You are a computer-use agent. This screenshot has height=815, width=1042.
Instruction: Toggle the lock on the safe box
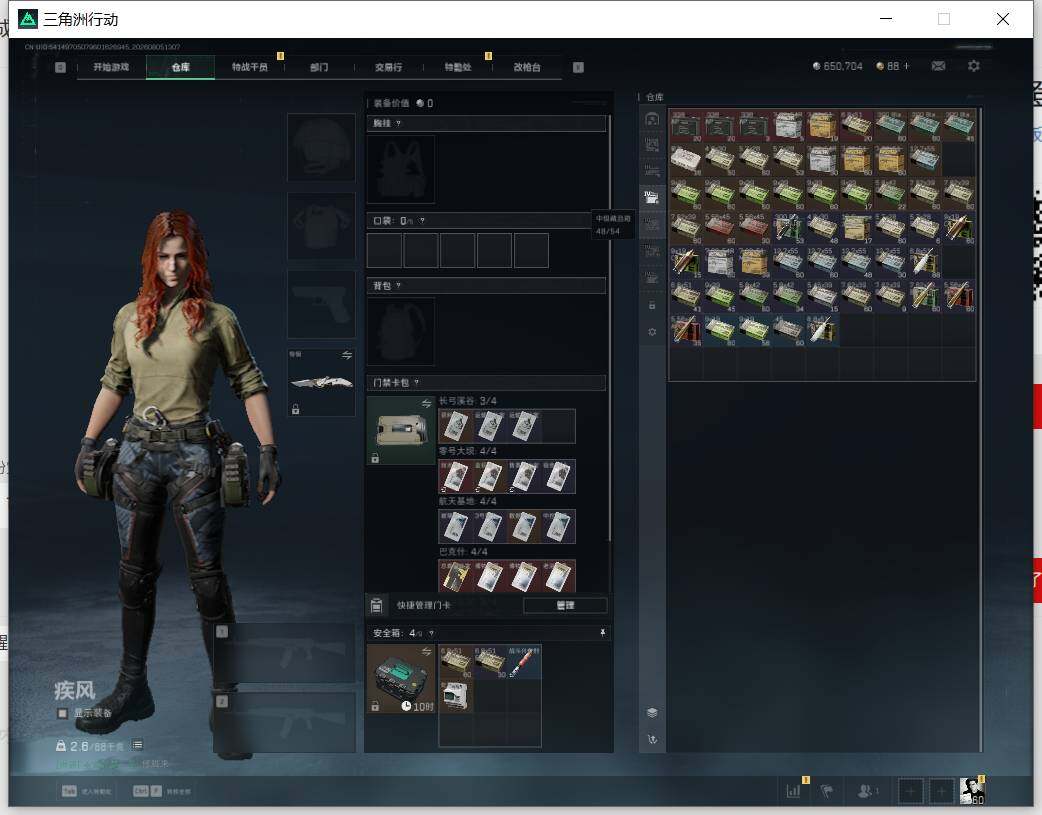pyautogui.click(x=375, y=706)
